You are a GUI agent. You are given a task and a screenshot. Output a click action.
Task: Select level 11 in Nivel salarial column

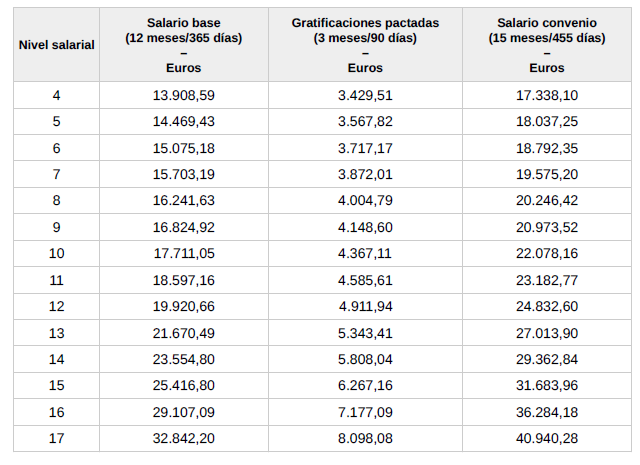pyautogui.click(x=56, y=279)
